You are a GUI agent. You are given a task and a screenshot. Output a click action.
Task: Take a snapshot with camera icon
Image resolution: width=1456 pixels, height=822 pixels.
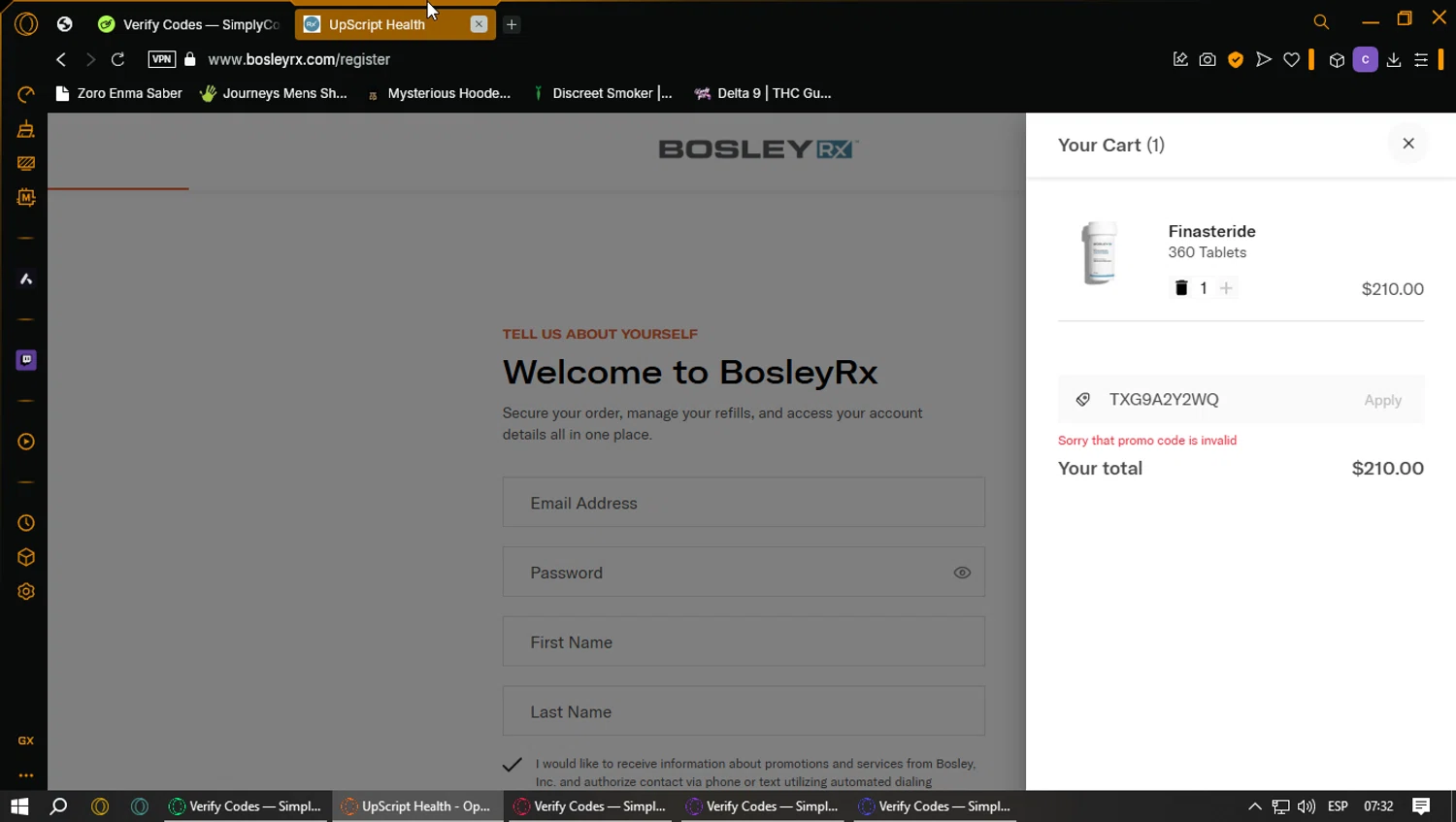pyautogui.click(x=1208, y=59)
